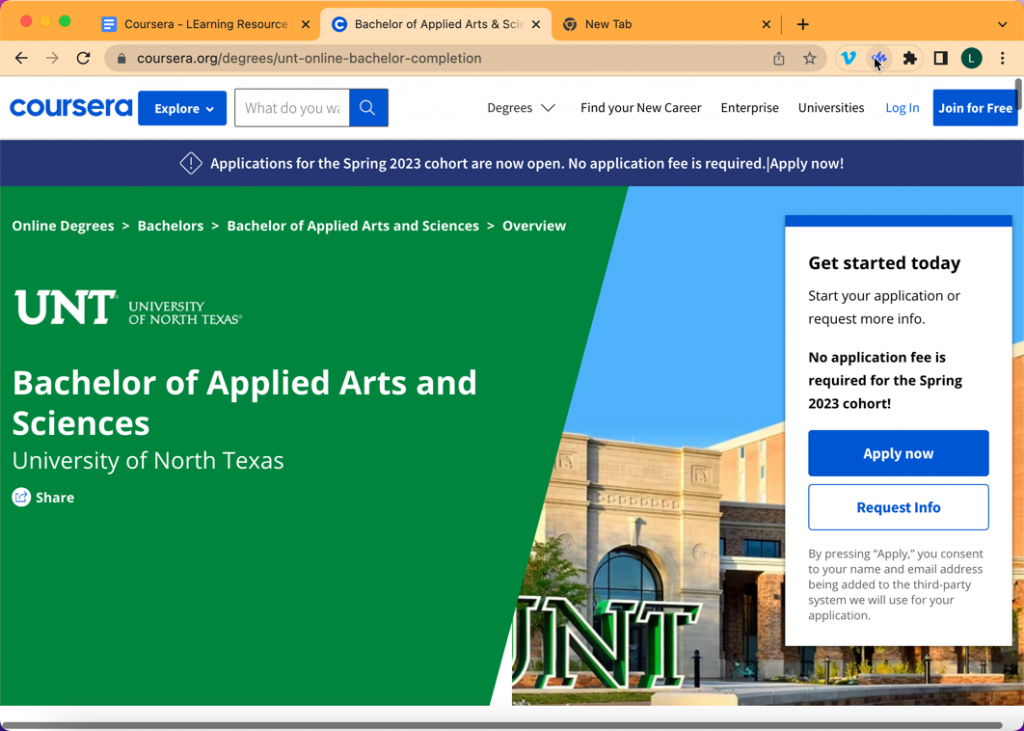The height and width of the screenshot is (731, 1024).
Task: Click the Get started today heading
Action: pyautogui.click(x=884, y=263)
